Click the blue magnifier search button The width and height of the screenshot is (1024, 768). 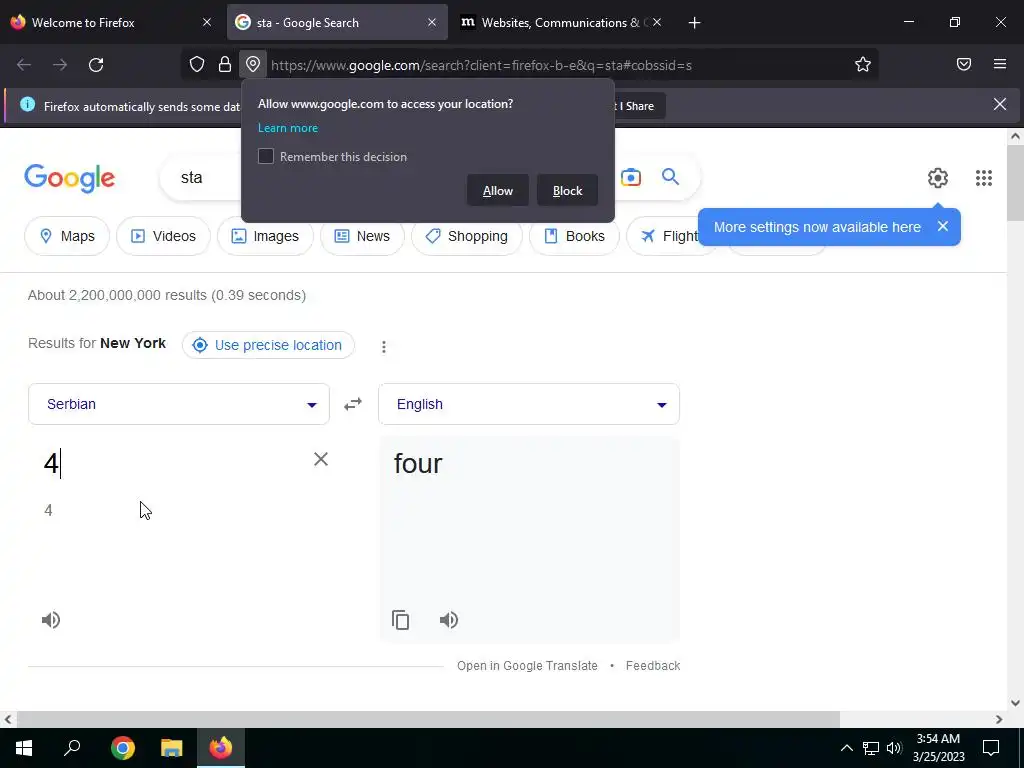(x=670, y=176)
